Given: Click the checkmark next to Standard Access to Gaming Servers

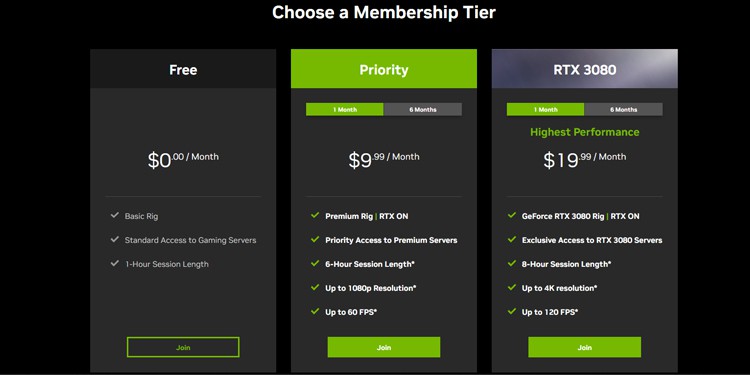Looking at the screenshot, I should click(x=114, y=239).
